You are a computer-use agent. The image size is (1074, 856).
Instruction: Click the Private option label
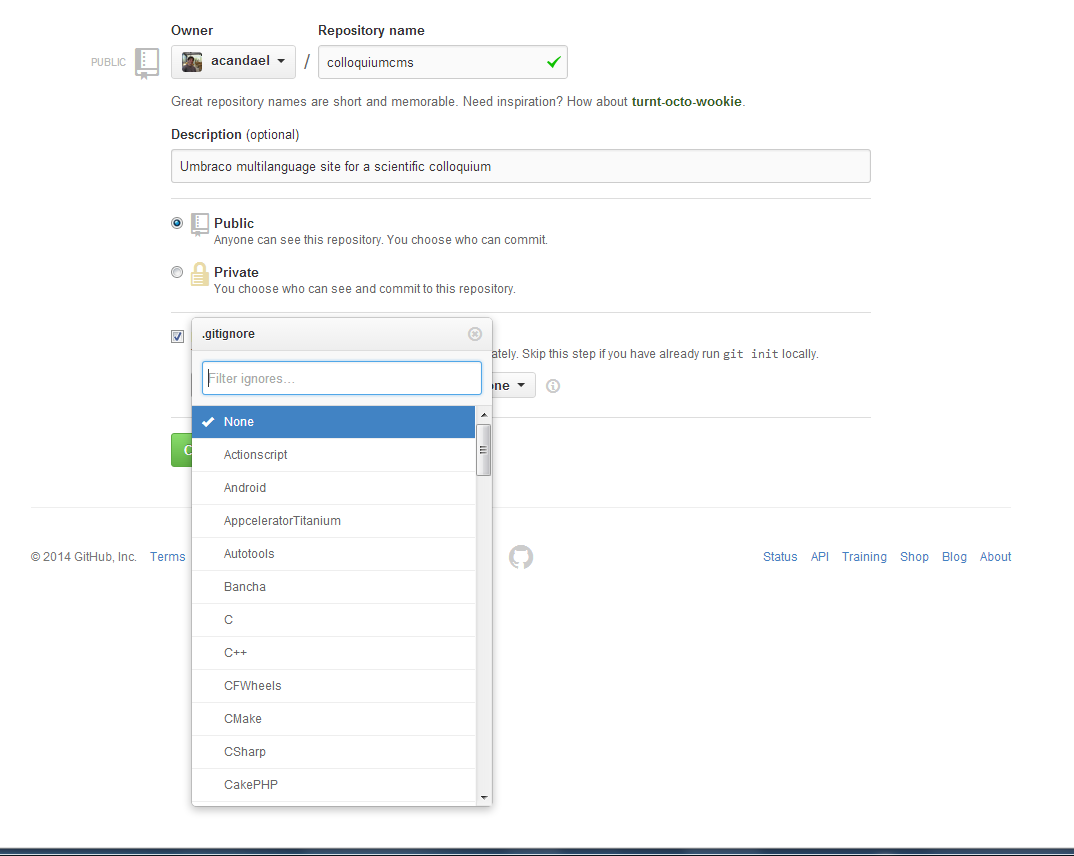point(236,273)
